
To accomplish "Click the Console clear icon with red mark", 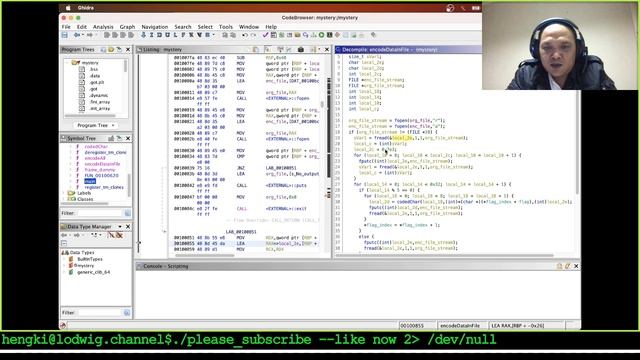I will [x=567, y=266].
